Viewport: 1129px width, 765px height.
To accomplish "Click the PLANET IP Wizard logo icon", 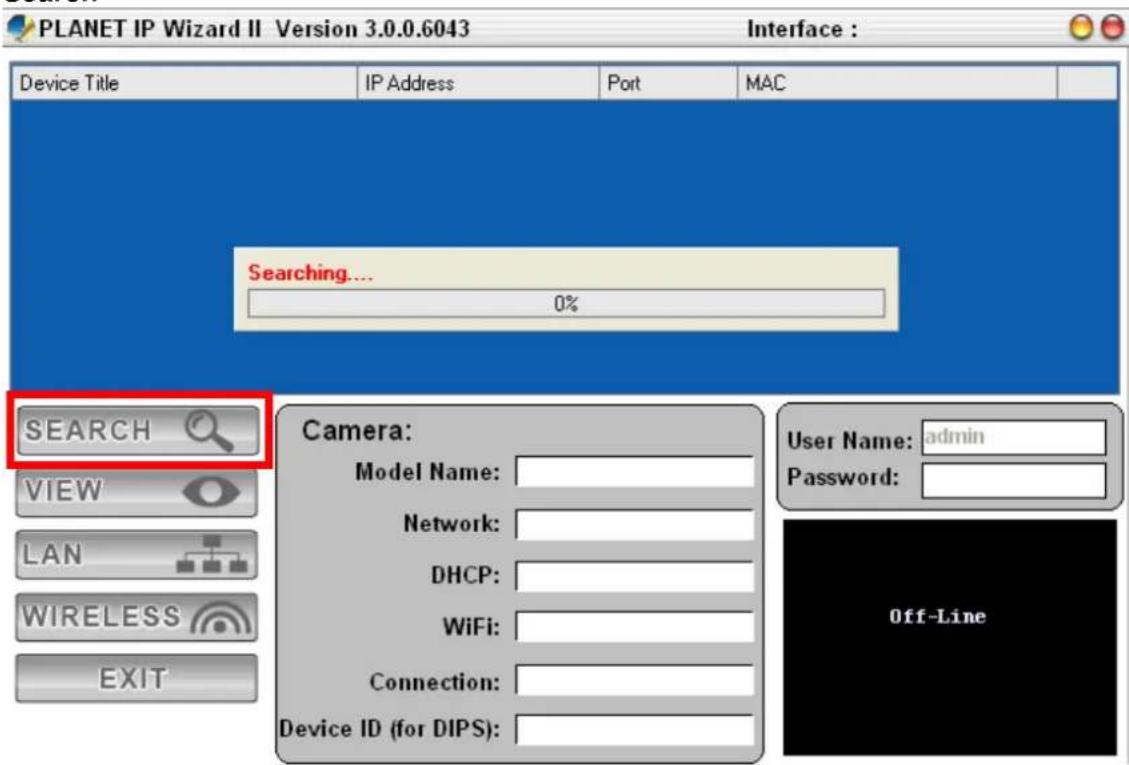I will point(20,29).
